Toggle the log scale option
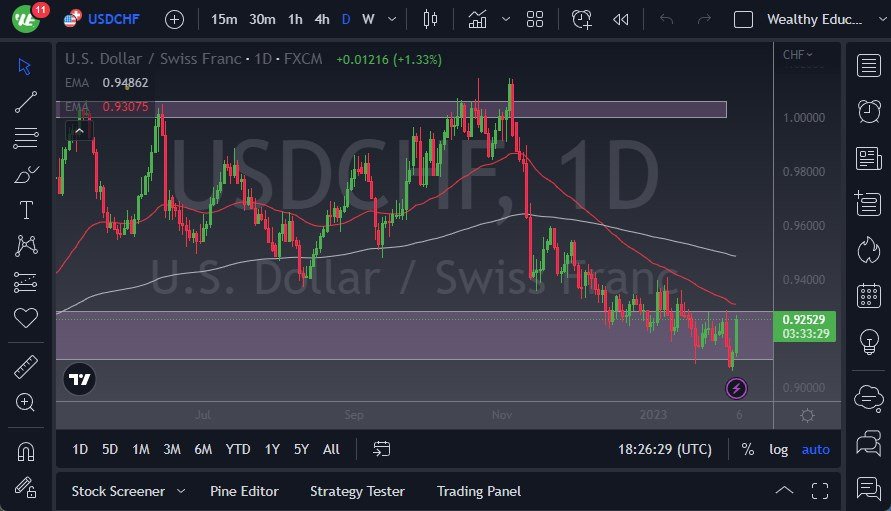The height and width of the screenshot is (511, 891). pyautogui.click(x=778, y=449)
